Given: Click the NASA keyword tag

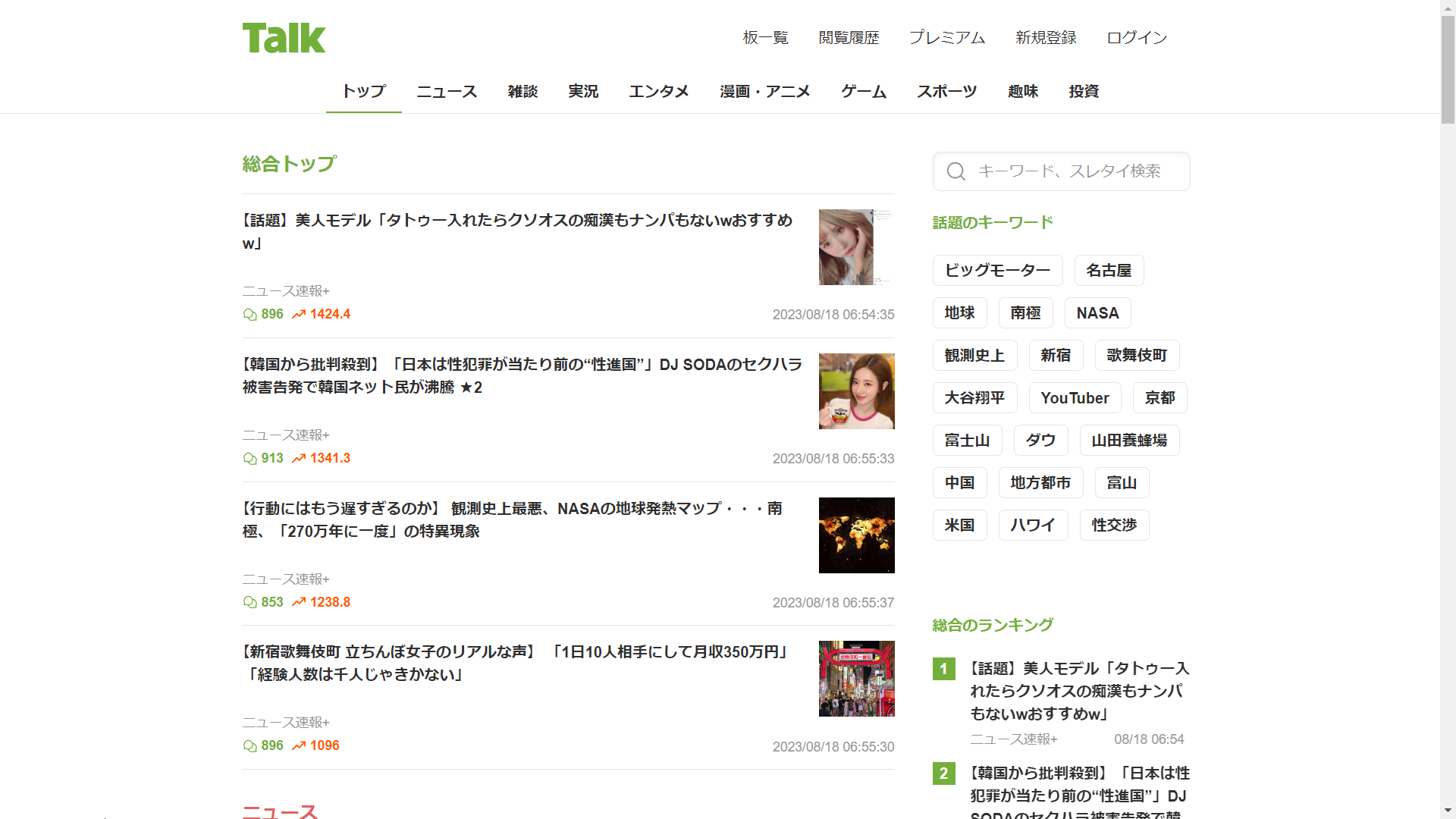Looking at the screenshot, I should (x=1097, y=313).
